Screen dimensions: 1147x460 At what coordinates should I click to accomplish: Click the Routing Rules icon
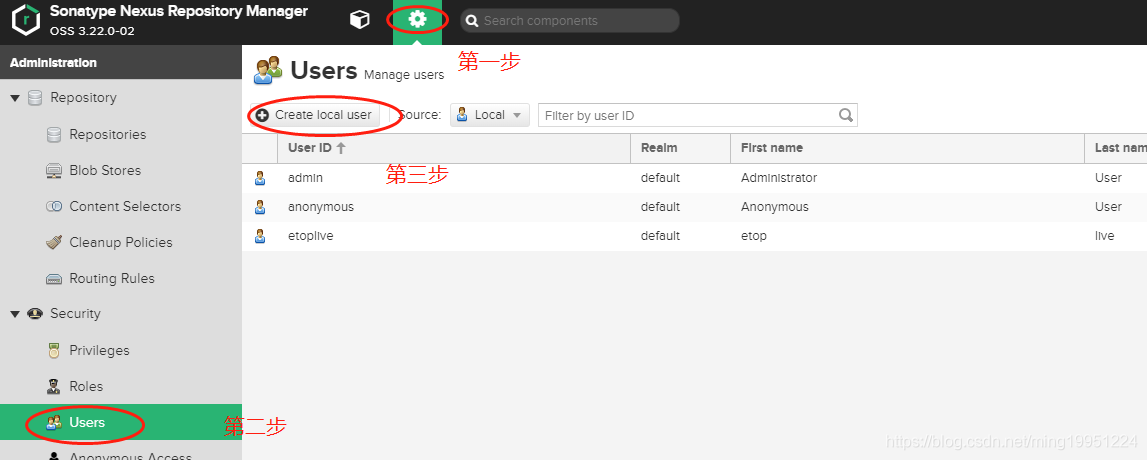pyautogui.click(x=53, y=279)
